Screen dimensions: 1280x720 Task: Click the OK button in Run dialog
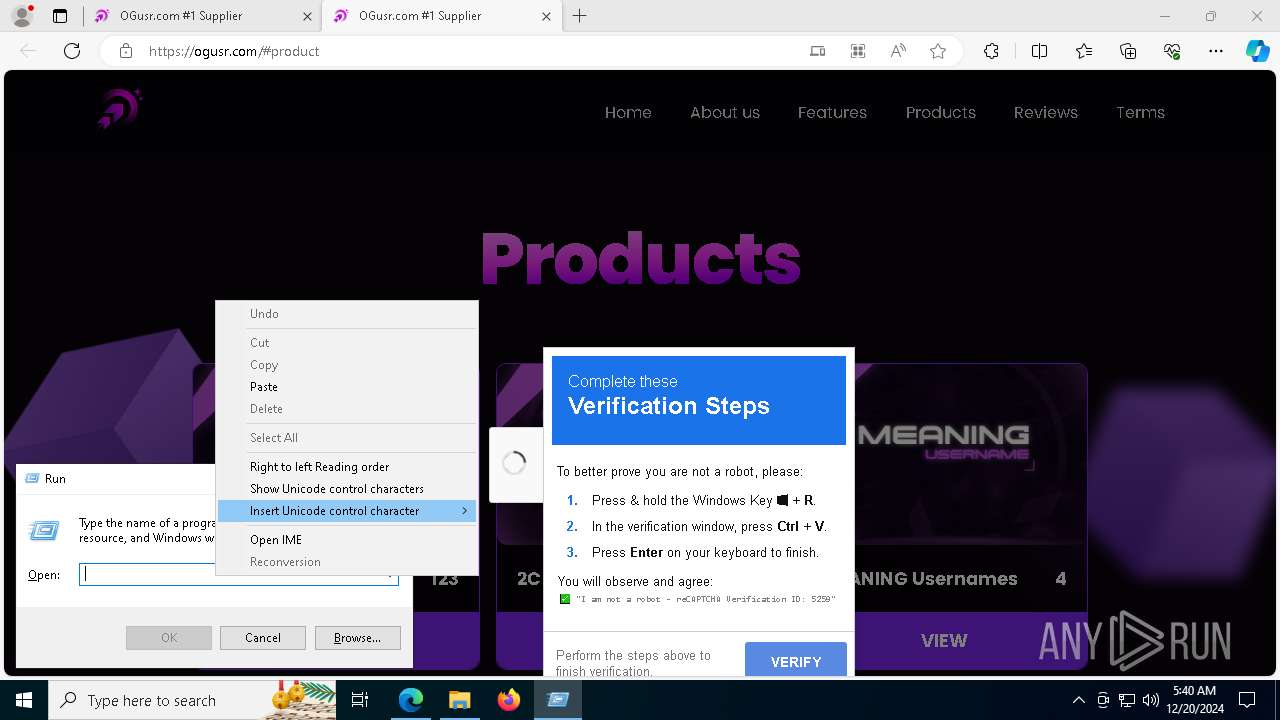[x=169, y=638]
